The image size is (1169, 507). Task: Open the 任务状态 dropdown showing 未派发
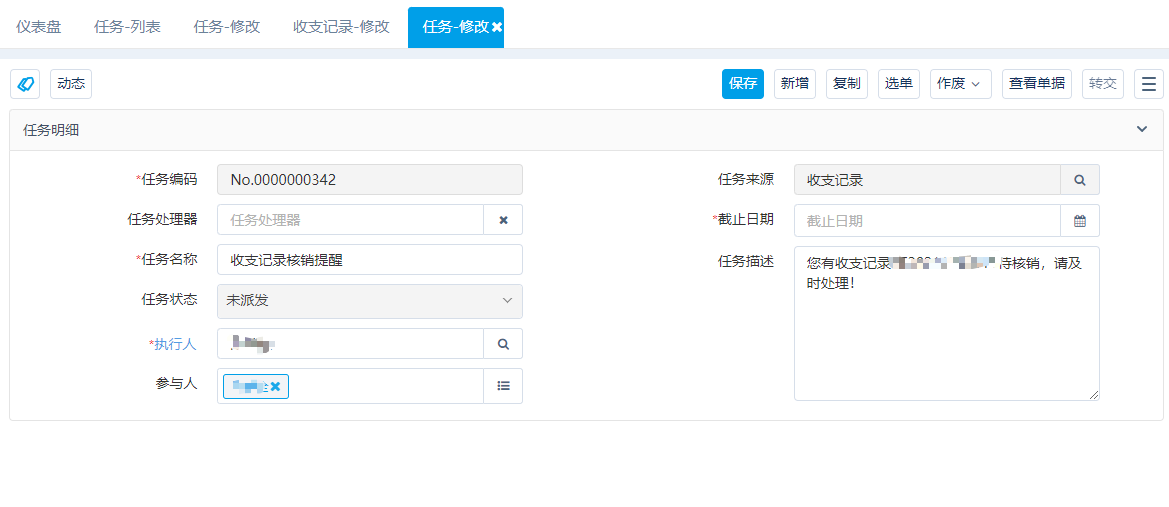coord(370,301)
